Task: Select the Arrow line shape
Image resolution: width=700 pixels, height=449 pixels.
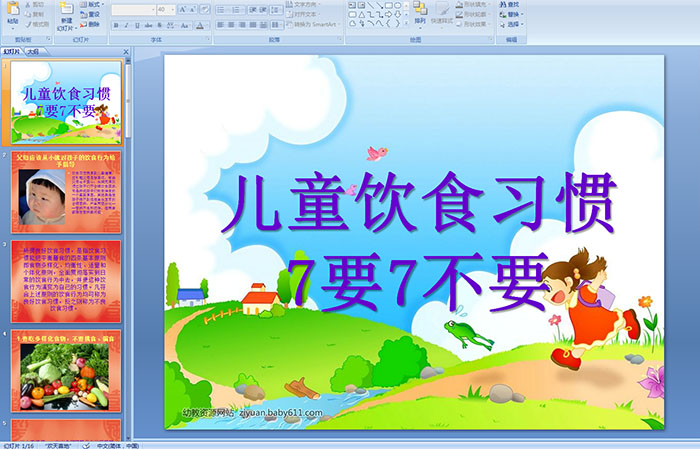Action: [379, 5]
